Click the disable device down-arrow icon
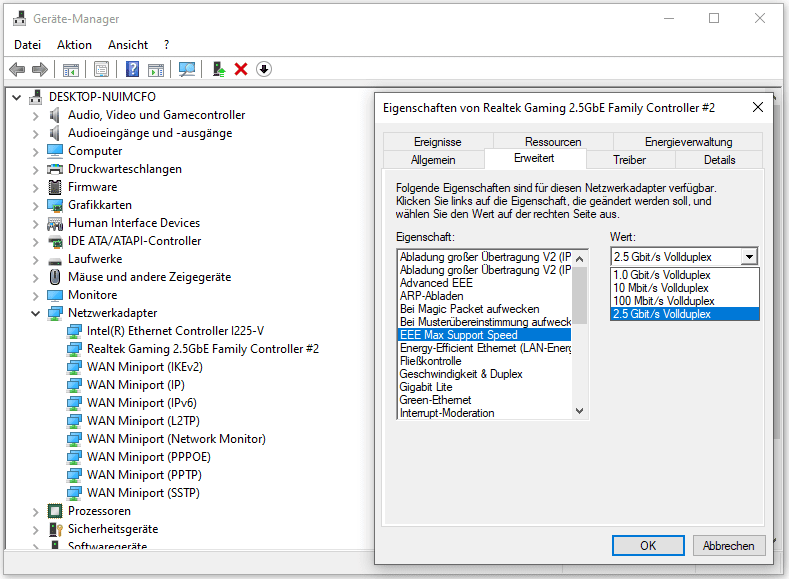This screenshot has height=579, width=789. point(264,69)
